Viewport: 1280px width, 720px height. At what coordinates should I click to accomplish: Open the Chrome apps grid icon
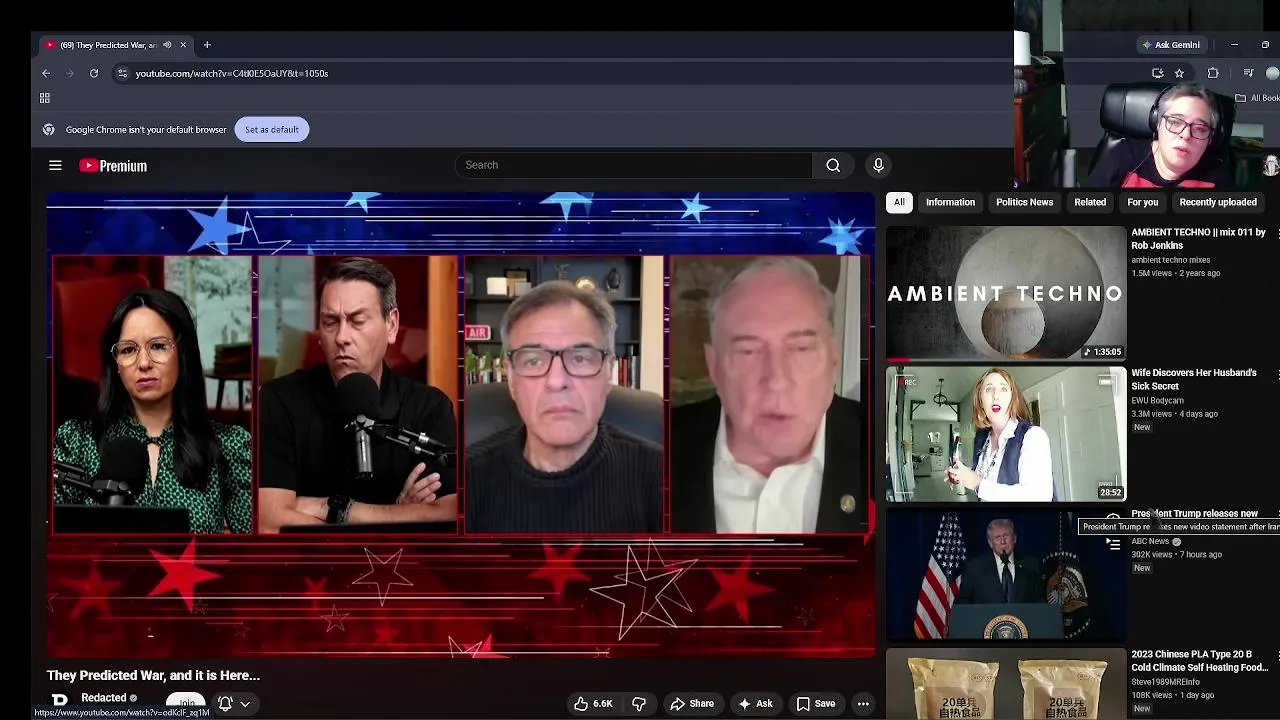coord(45,98)
